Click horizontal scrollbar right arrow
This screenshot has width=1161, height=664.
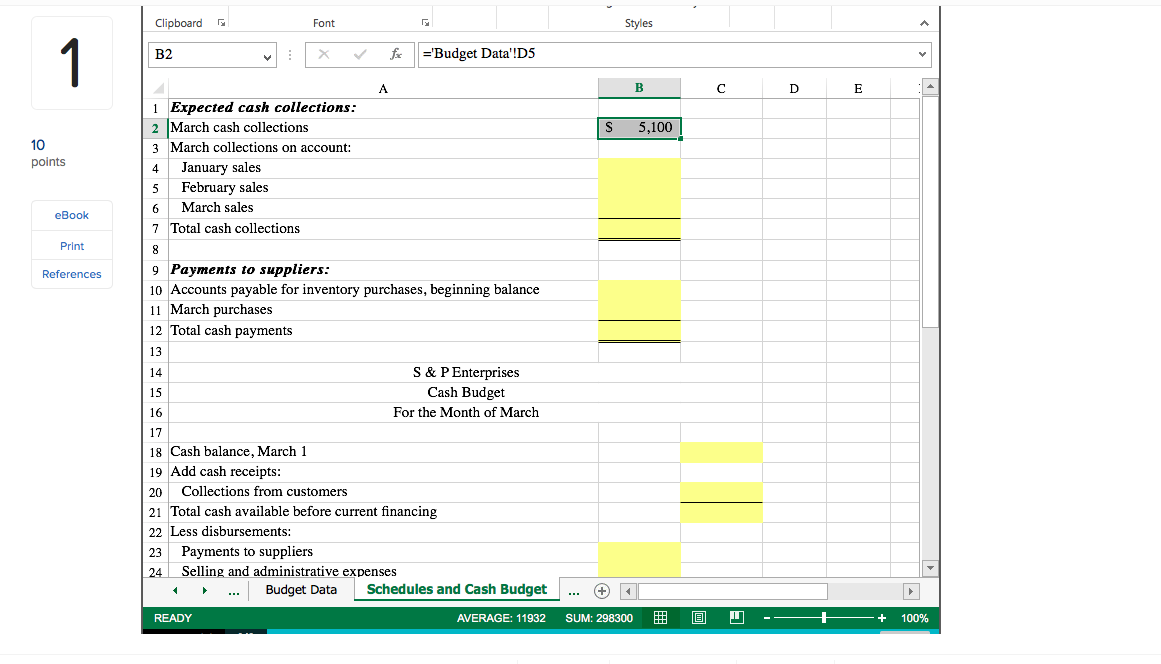pos(911,591)
